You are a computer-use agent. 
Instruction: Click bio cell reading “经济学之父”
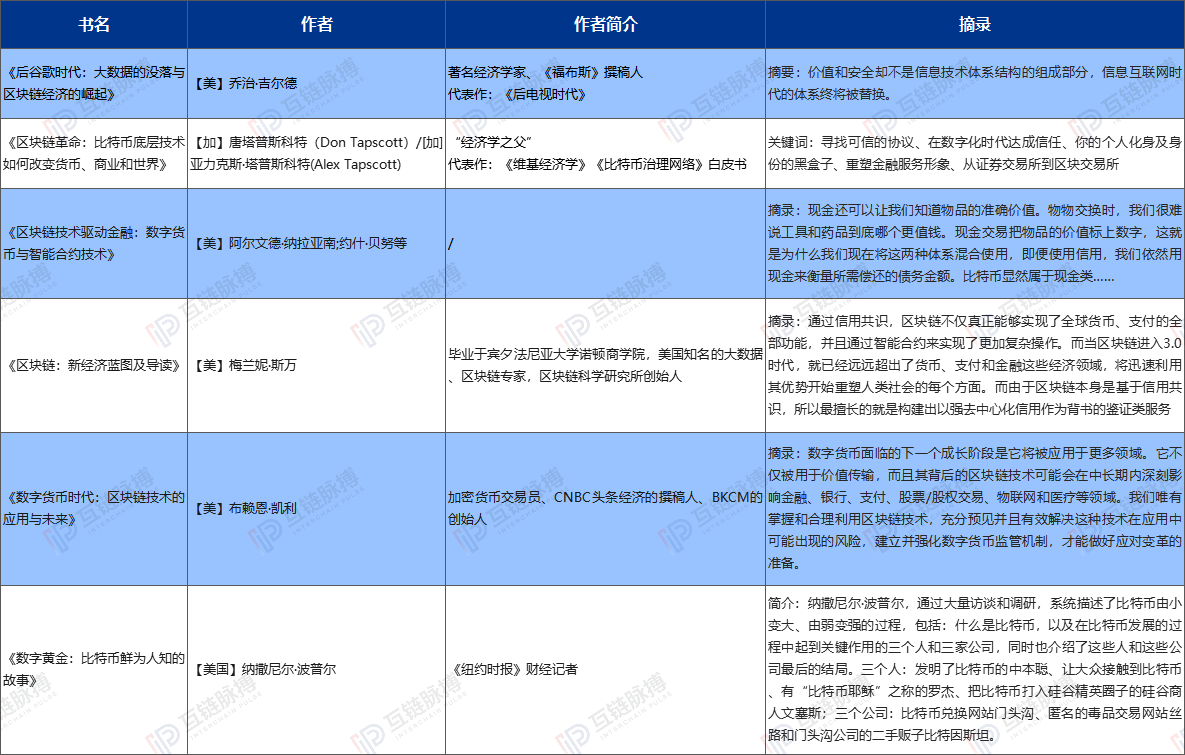(x=605, y=153)
